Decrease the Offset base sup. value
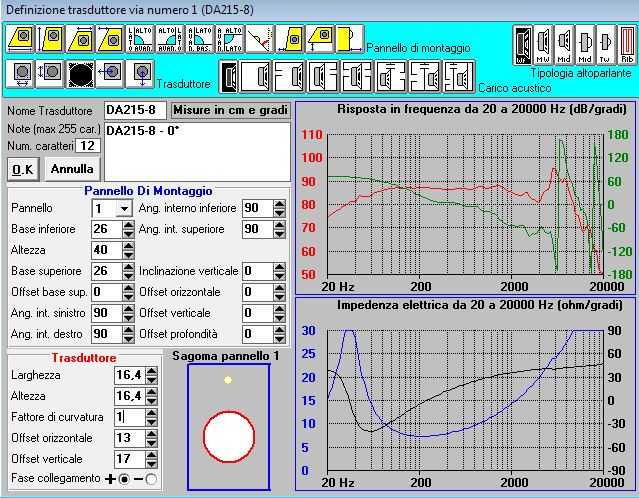The width and height of the screenshot is (639, 498). point(128,297)
